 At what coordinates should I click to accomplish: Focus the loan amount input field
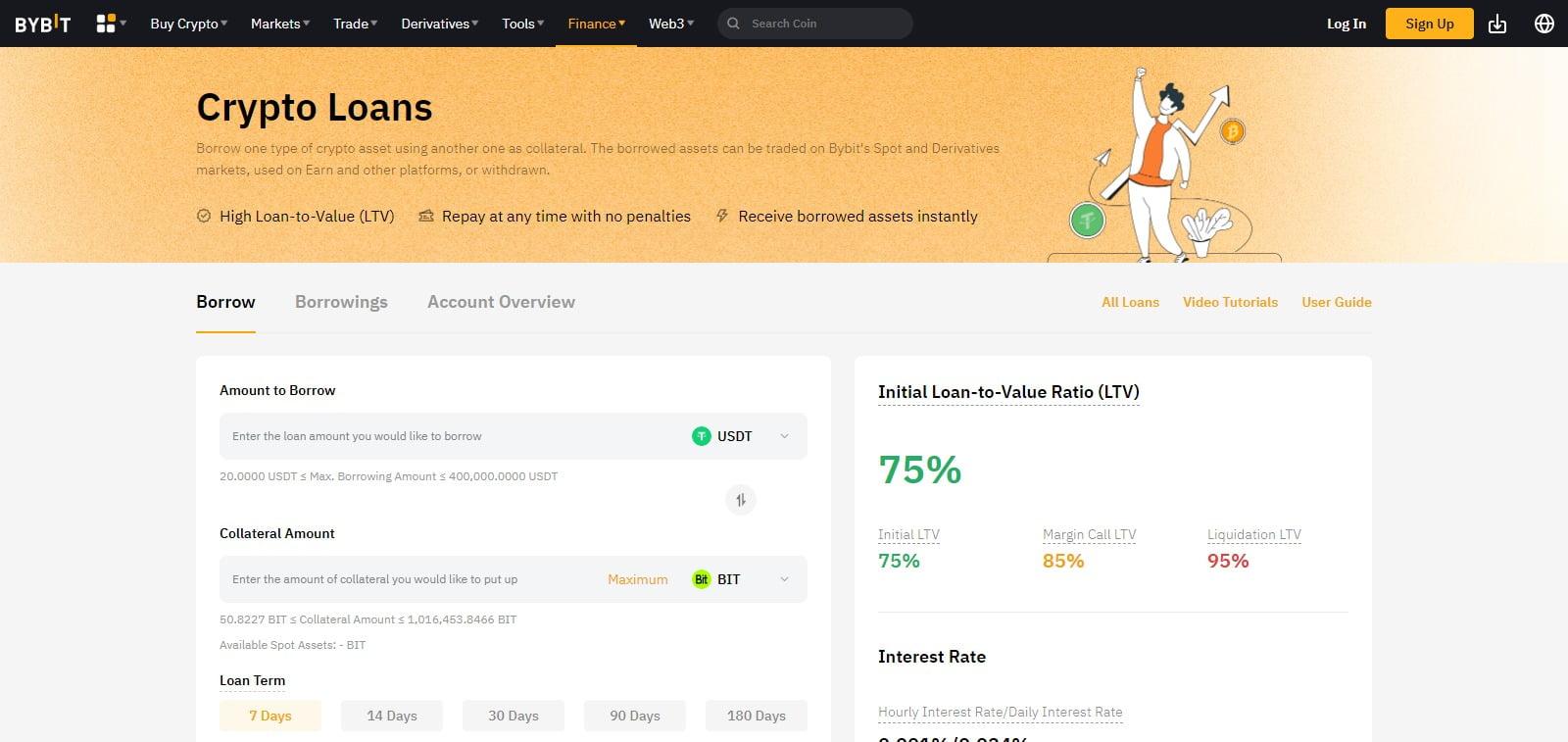(451, 436)
